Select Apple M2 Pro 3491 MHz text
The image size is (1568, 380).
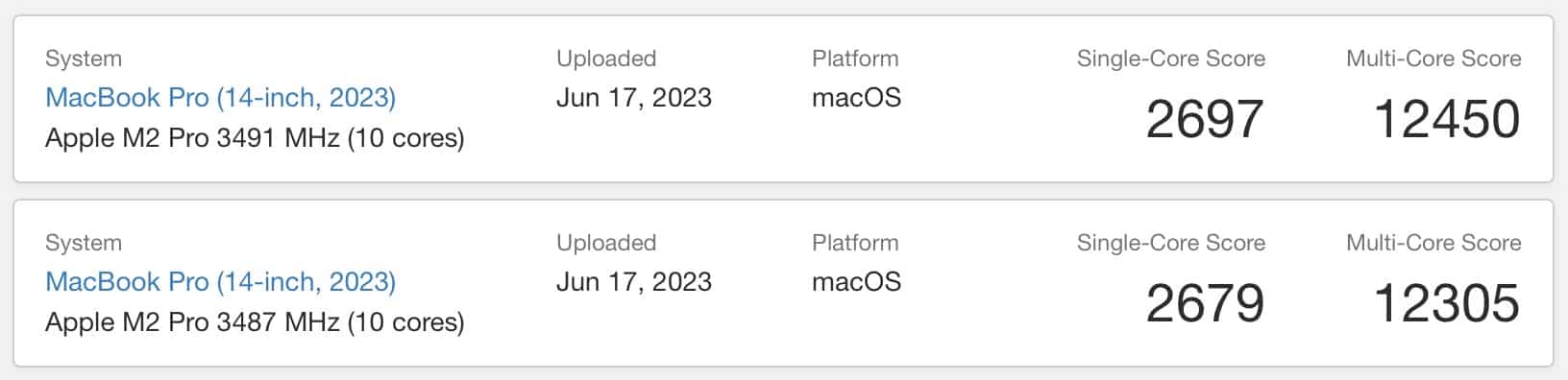(x=192, y=138)
